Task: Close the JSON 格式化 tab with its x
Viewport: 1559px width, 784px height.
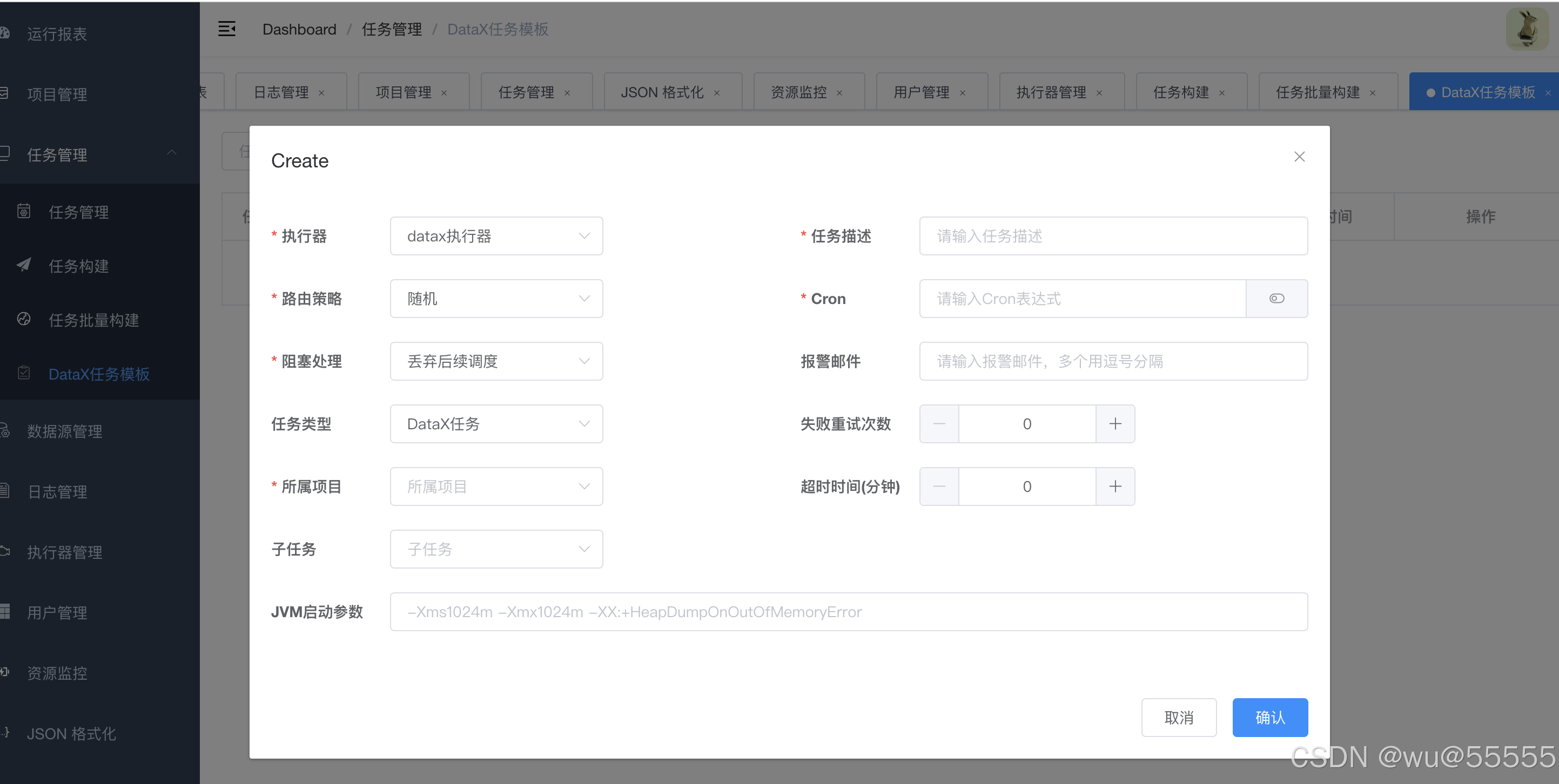Action: coord(716,92)
